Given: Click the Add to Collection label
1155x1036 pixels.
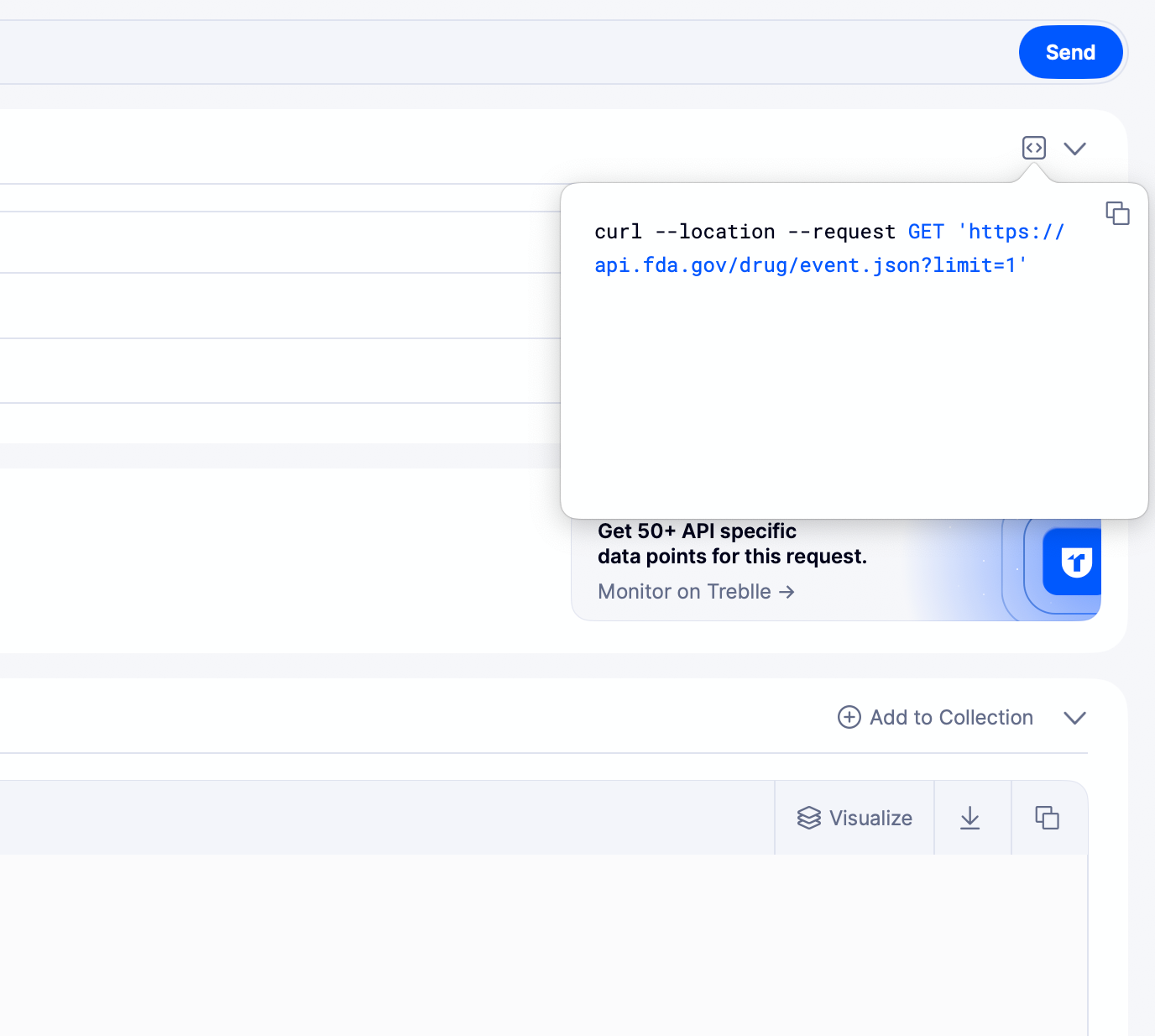Looking at the screenshot, I should pyautogui.click(x=951, y=718).
